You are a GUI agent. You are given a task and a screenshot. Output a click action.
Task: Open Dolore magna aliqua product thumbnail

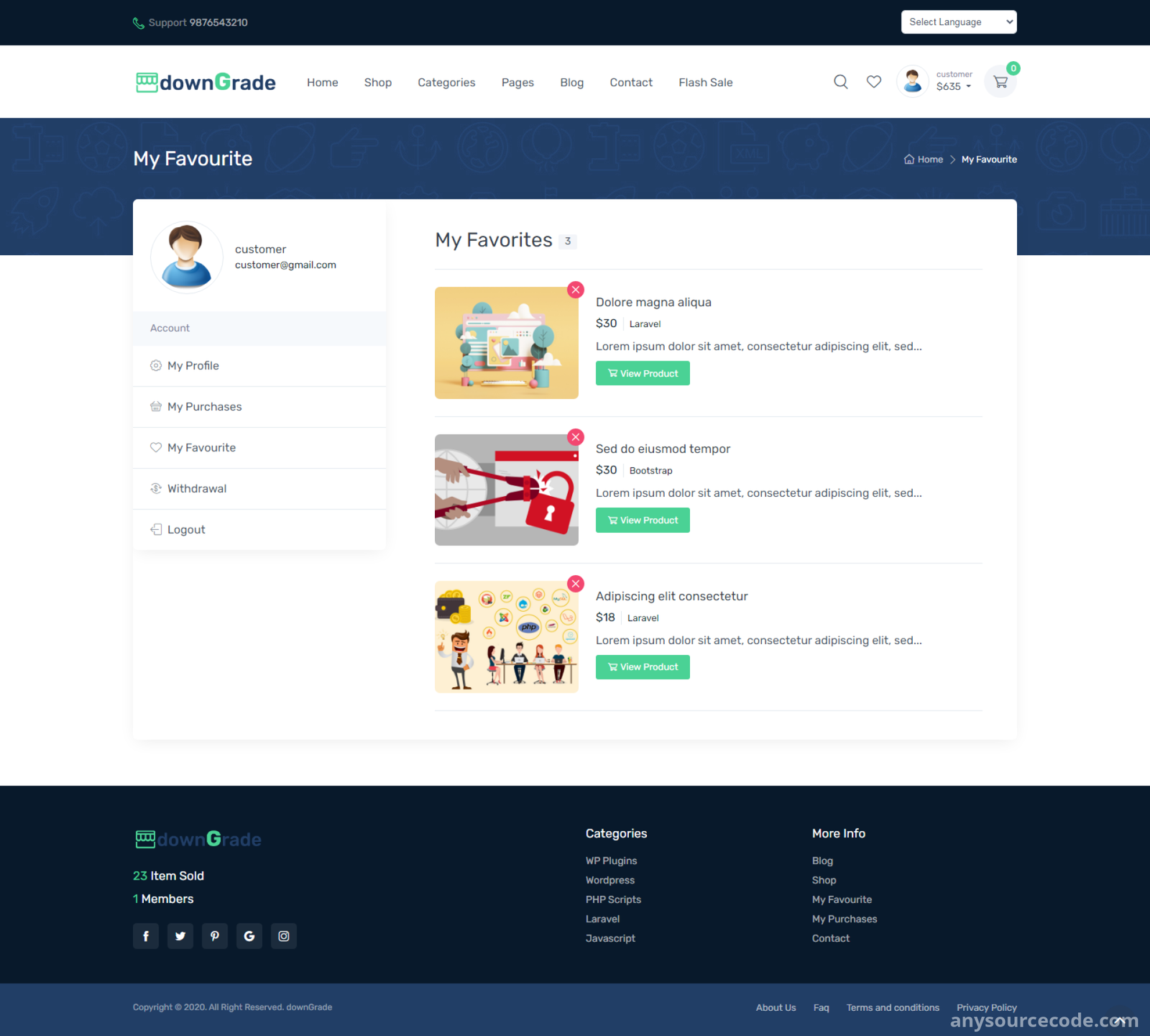click(x=507, y=343)
